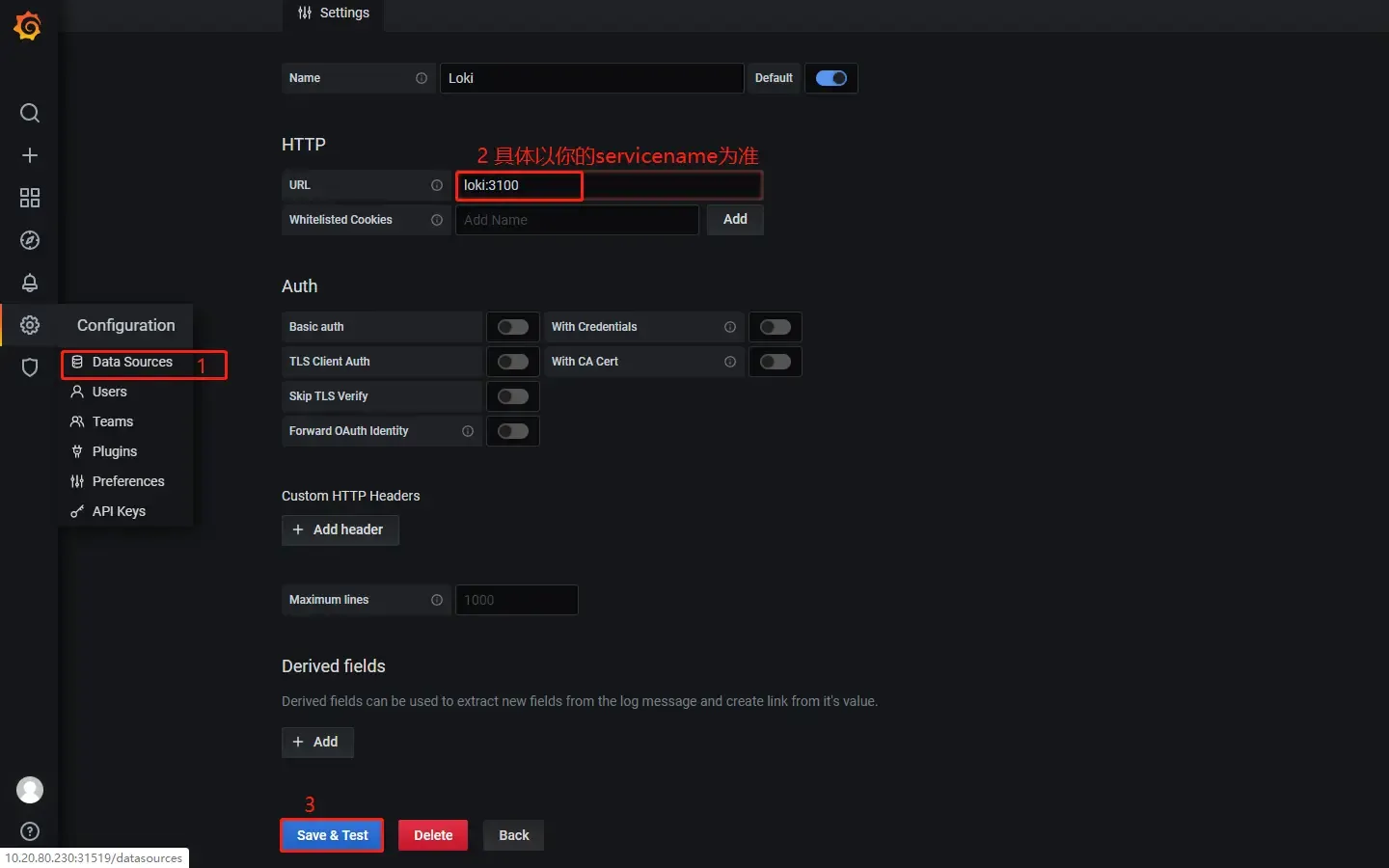Enable the Basic auth toggle
The width and height of the screenshot is (1389, 868).
click(512, 327)
